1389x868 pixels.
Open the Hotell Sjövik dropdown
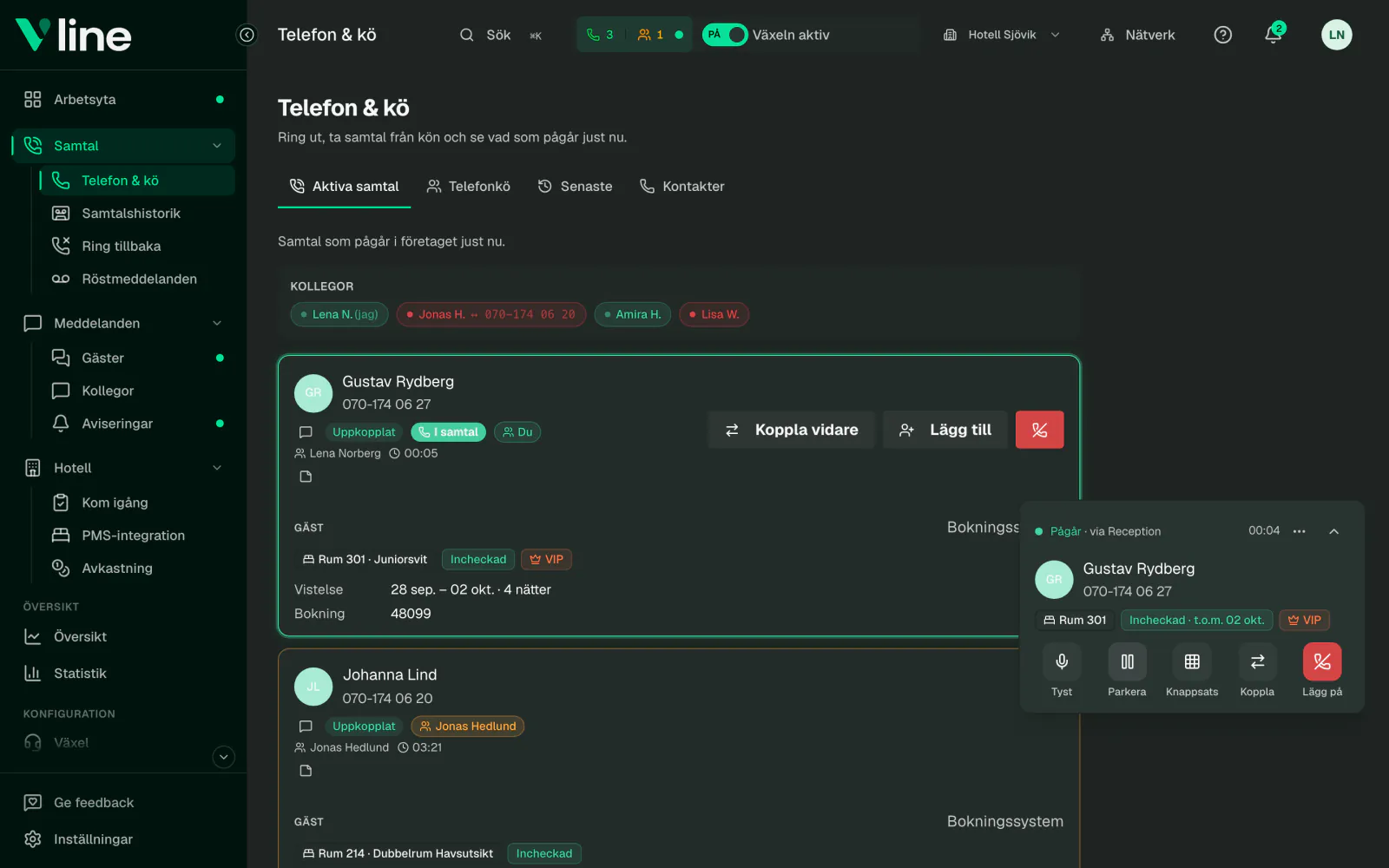(1001, 35)
